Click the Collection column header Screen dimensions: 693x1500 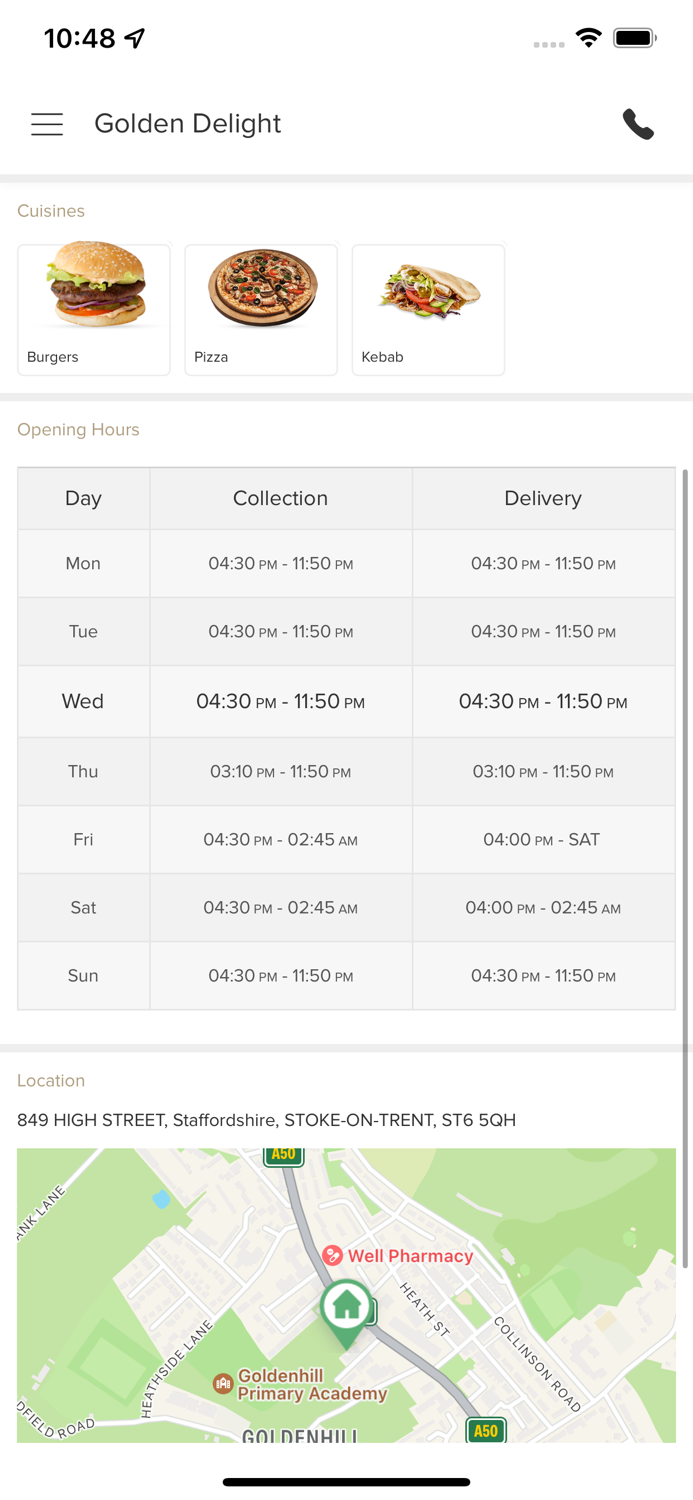coord(280,498)
